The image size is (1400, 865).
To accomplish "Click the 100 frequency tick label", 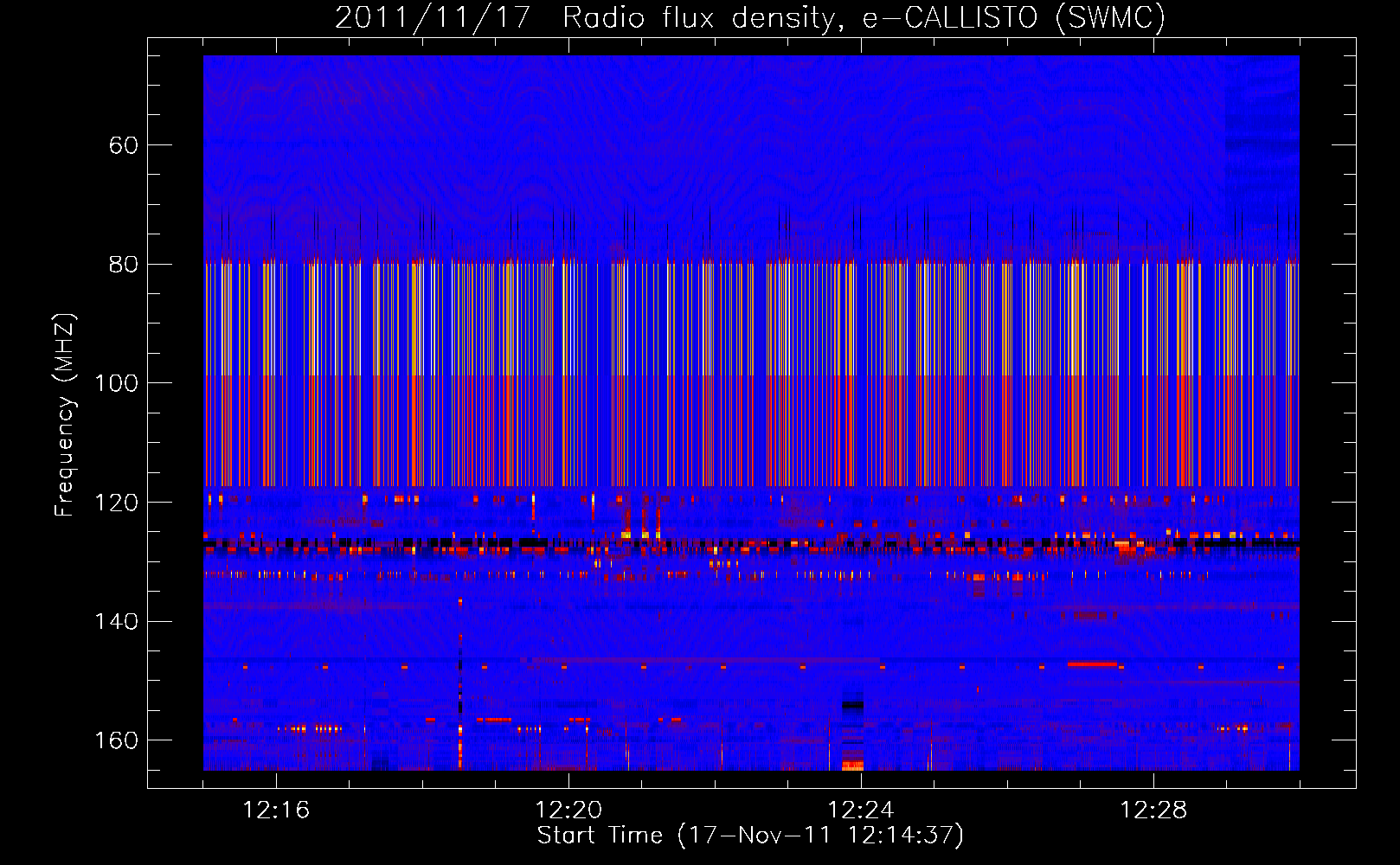I will 117,383.
